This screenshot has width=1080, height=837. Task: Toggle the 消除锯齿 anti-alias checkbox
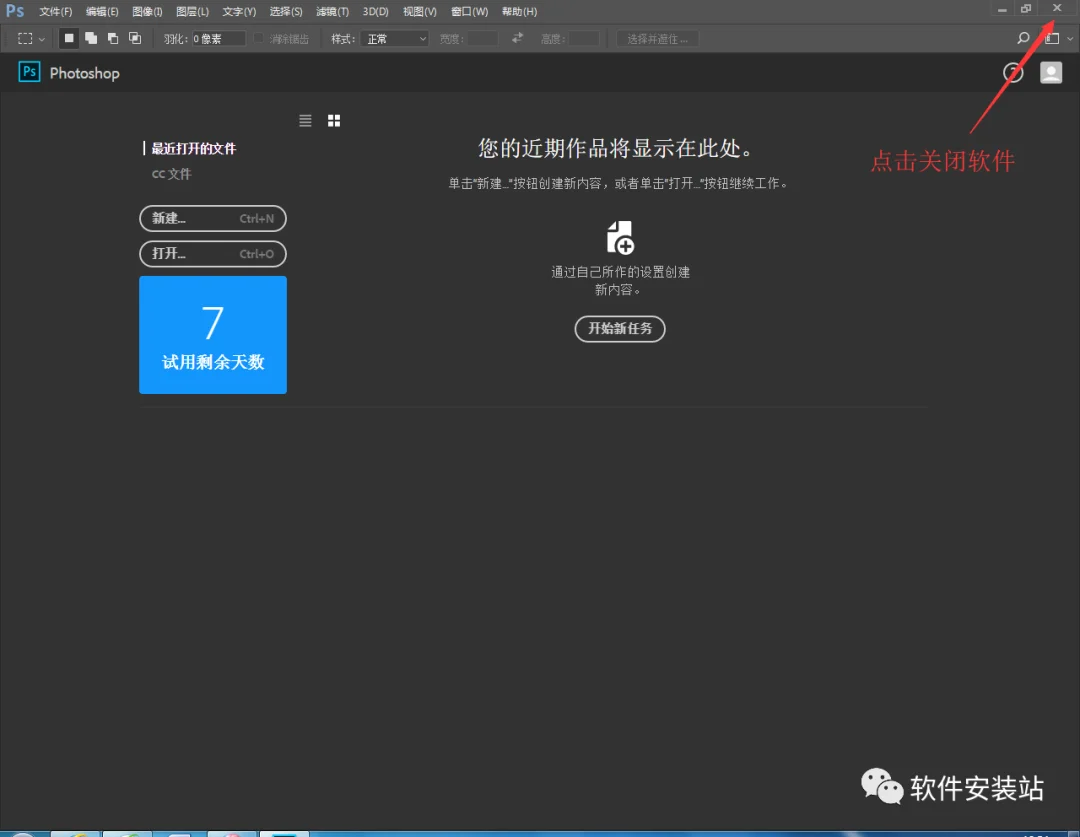click(259, 39)
